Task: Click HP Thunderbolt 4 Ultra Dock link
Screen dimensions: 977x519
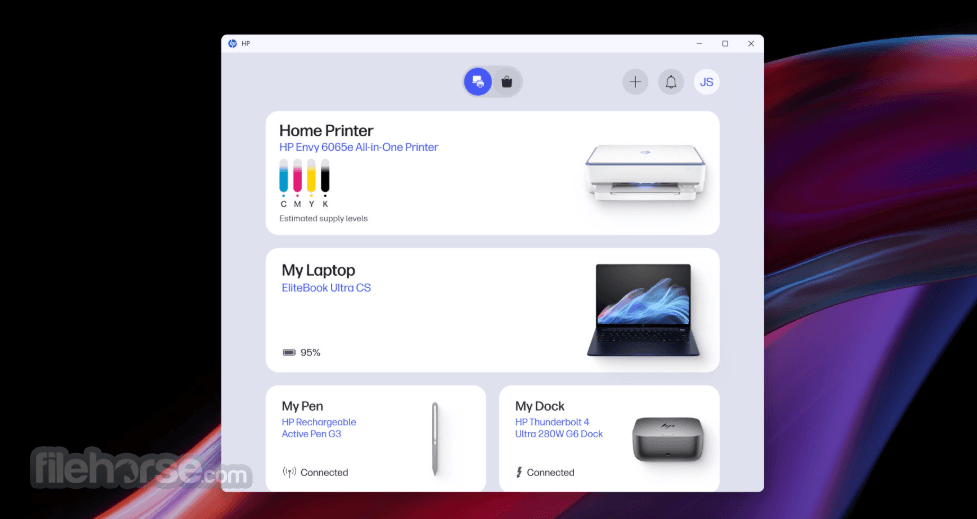Action: tap(559, 428)
